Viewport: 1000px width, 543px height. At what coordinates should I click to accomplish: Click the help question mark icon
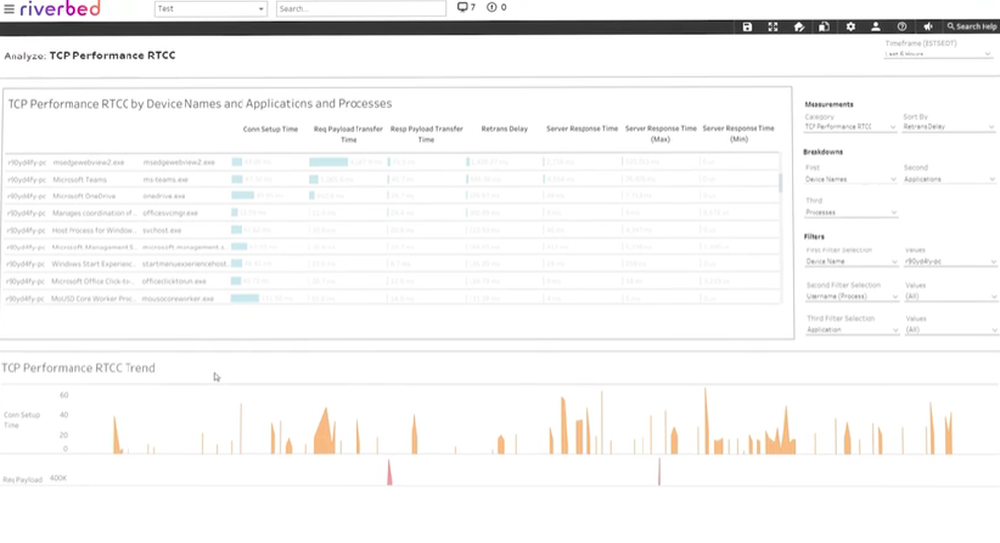[902, 27]
